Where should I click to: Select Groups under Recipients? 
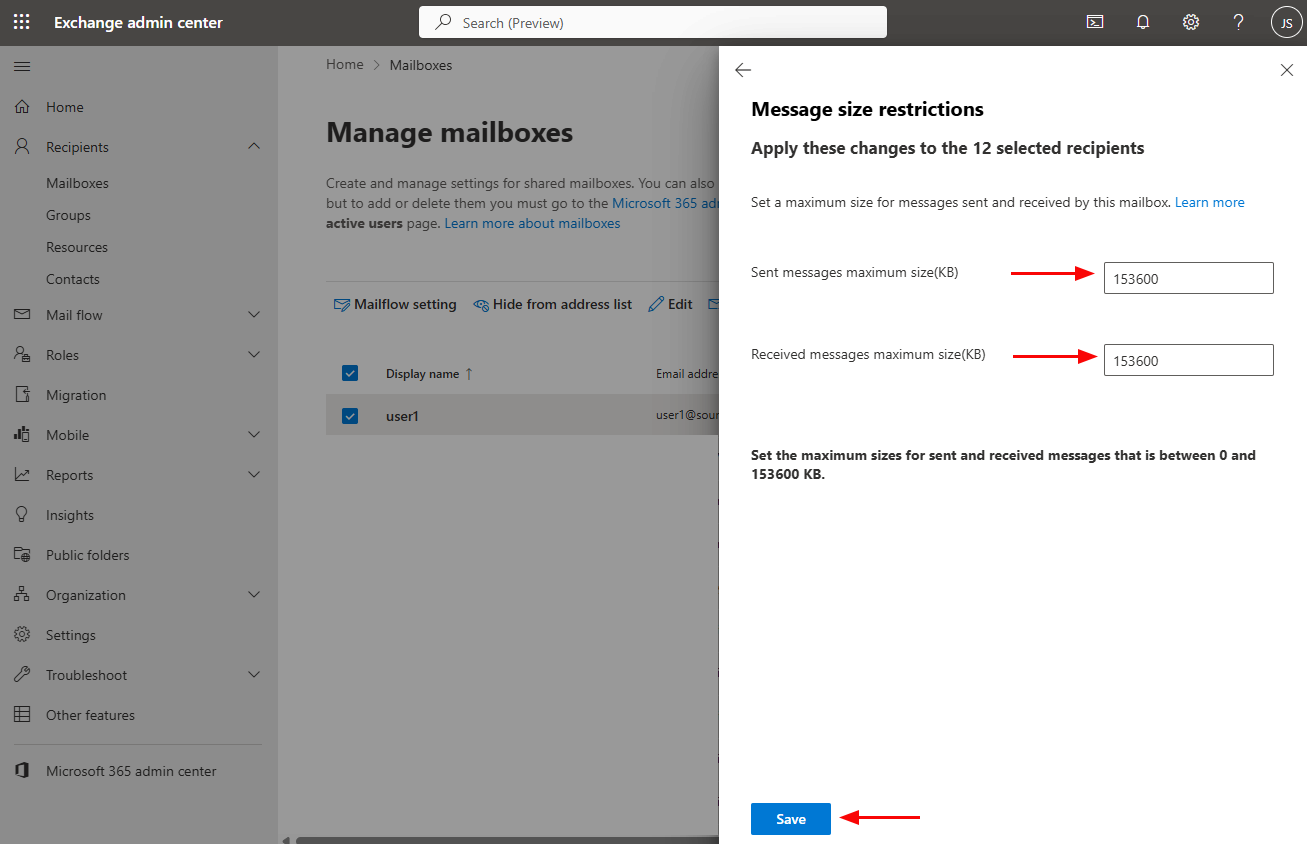(x=68, y=215)
